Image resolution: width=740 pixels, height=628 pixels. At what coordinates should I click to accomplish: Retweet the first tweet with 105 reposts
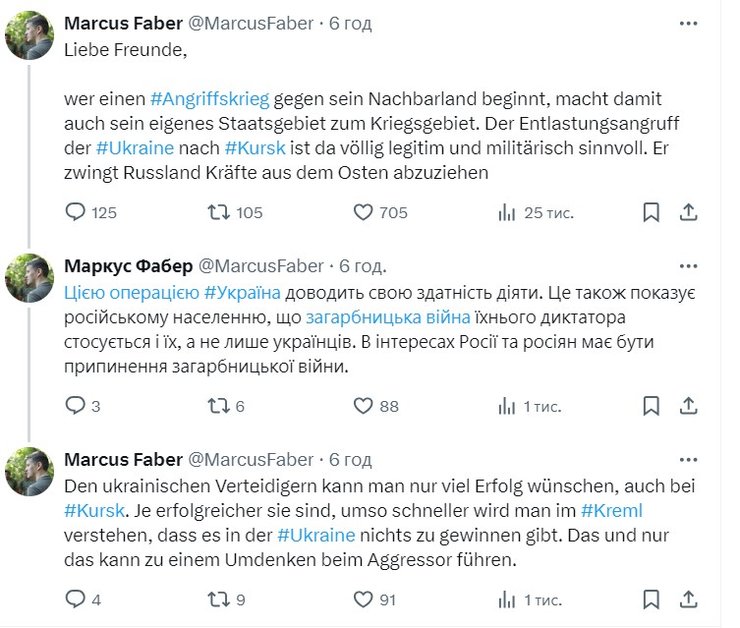[x=217, y=212]
